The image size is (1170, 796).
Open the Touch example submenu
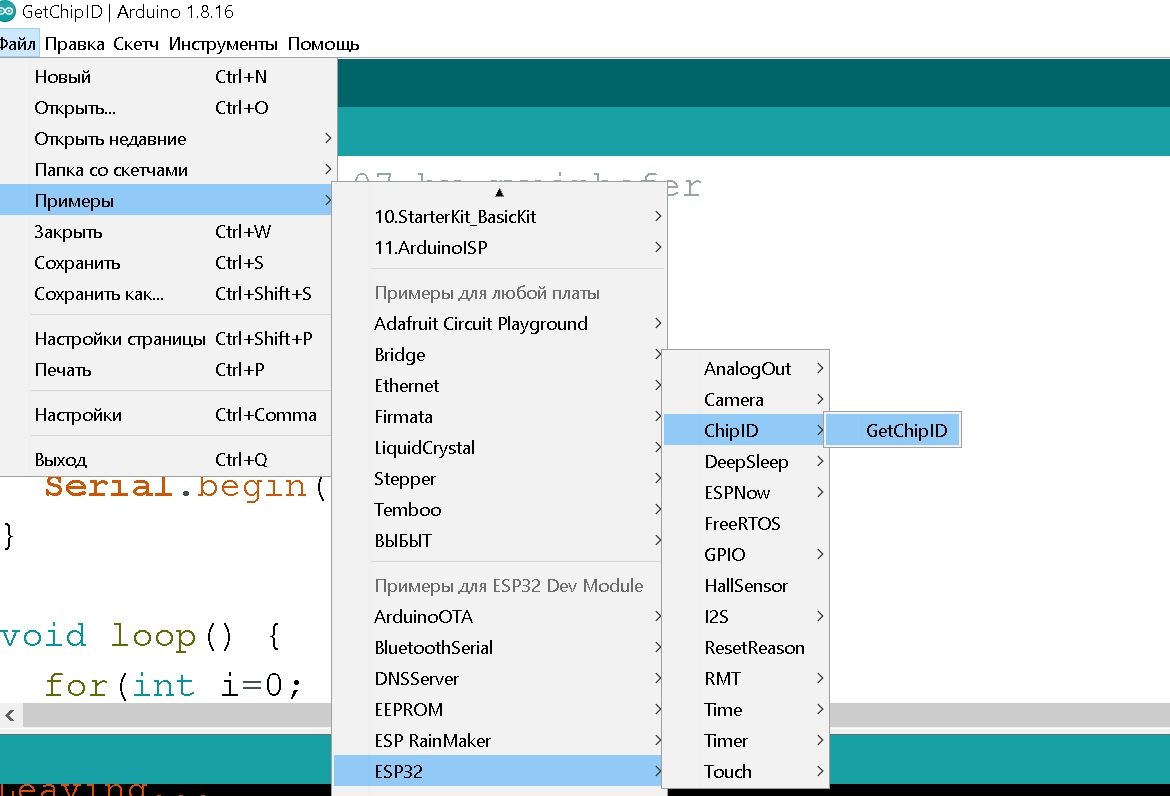745,771
